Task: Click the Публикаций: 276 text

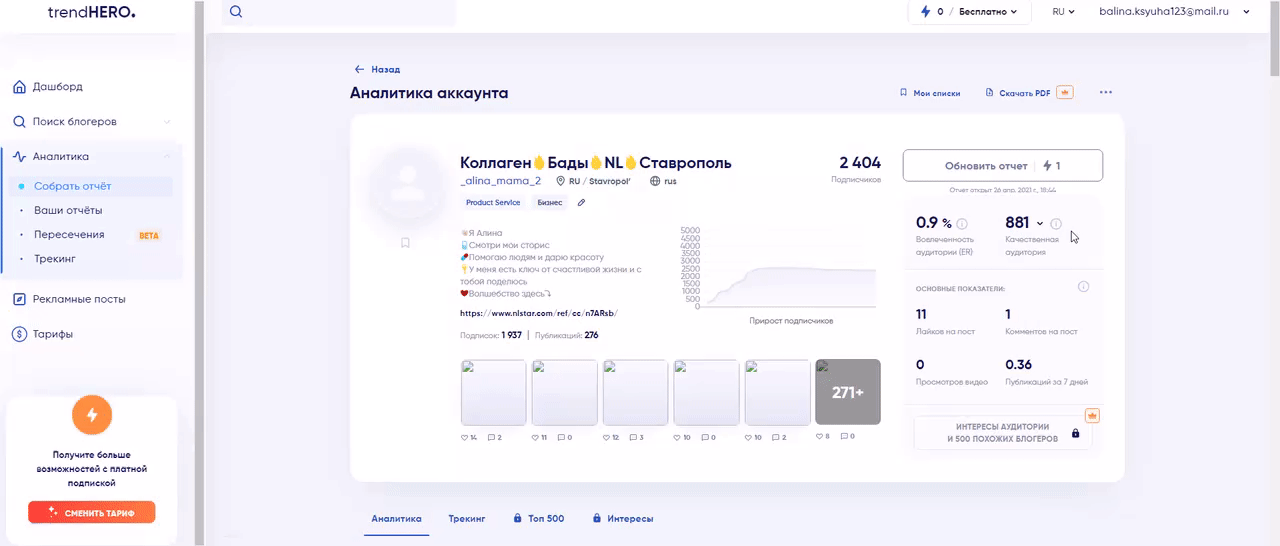Action: (567, 336)
